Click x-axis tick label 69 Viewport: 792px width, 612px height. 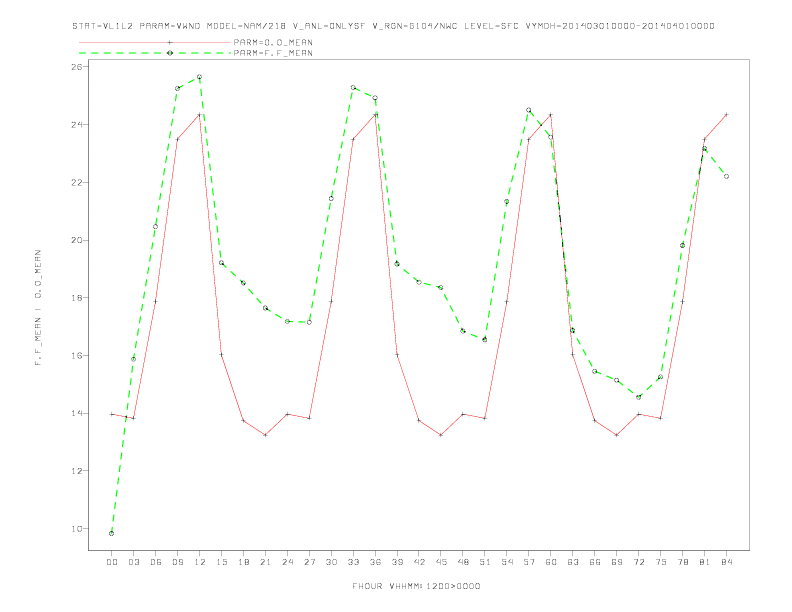tap(617, 562)
